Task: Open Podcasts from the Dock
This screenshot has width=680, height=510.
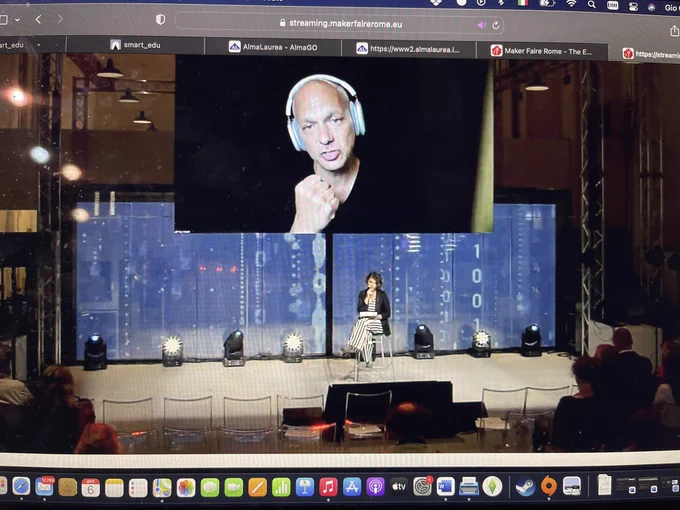Action: pyautogui.click(x=375, y=487)
